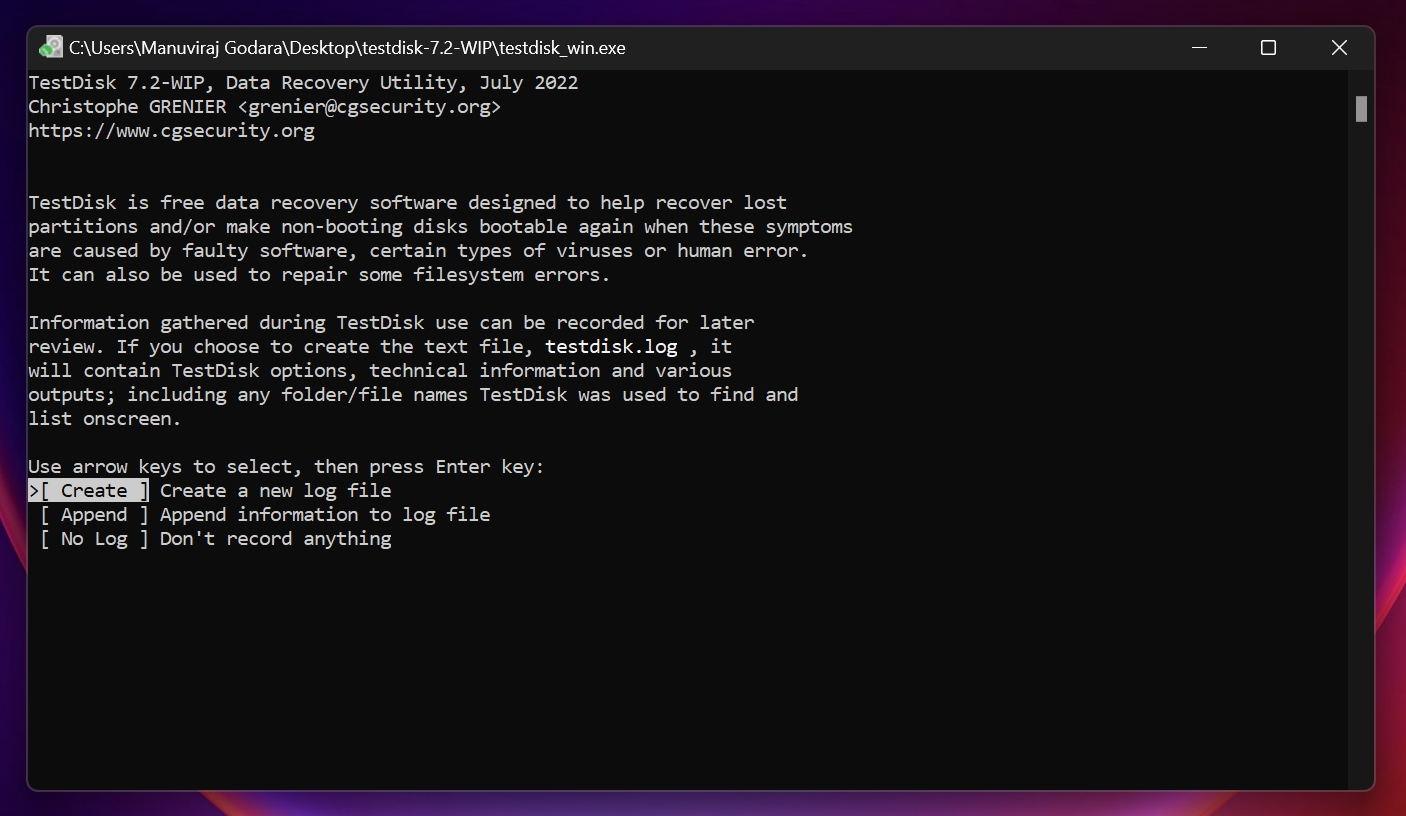Select the highlighted Create log option

89,491
